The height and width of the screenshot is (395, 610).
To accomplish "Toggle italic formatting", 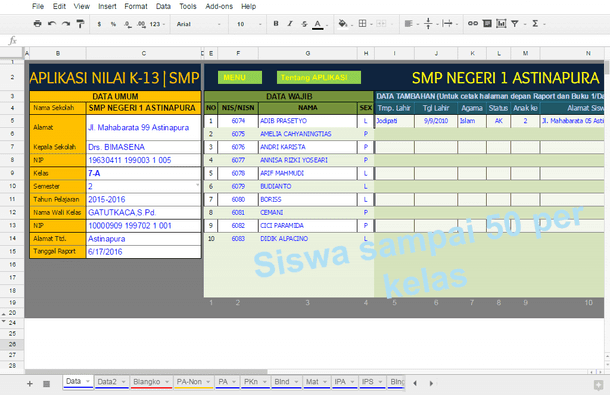I will pyautogui.click(x=290, y=24).
